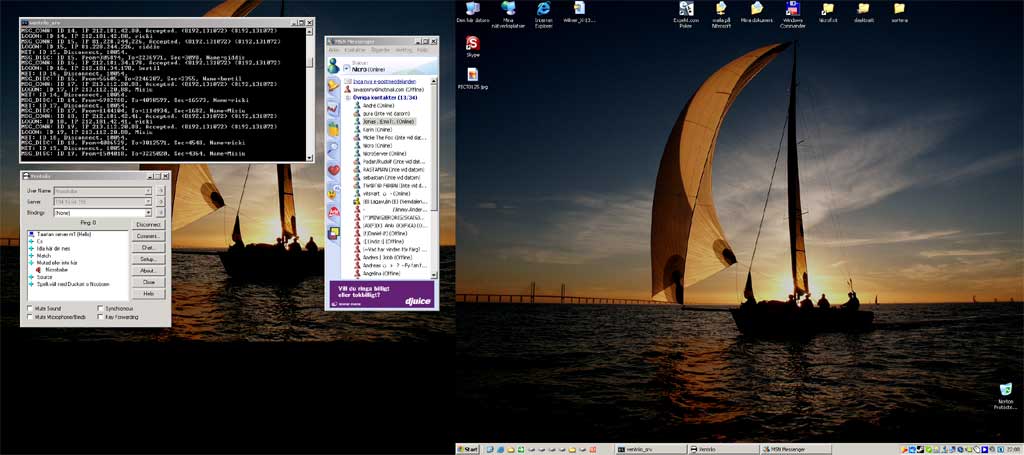This screenshot has height=455, width=1024.
Task: Open the User Name dropdown in Ventrilo
Action: pyautogui.click(x=148, y=191)
